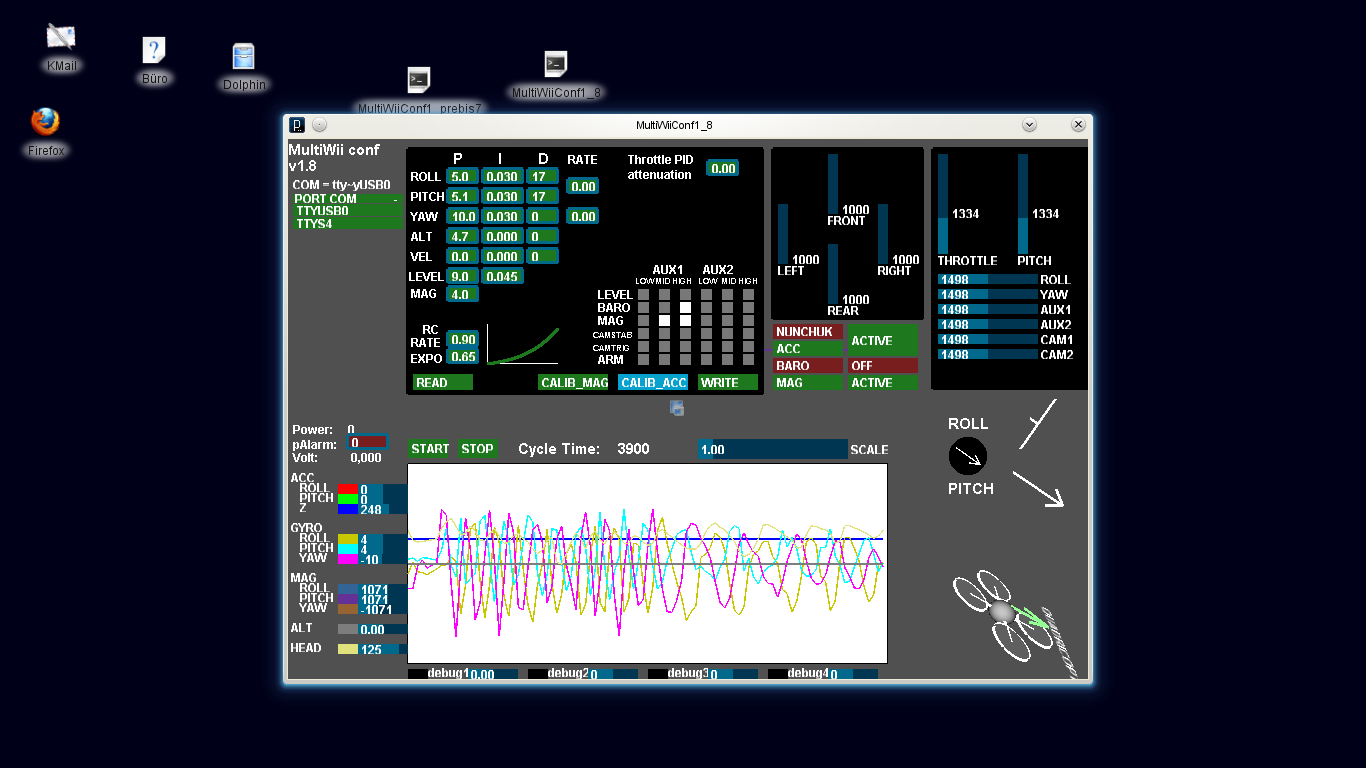Click the VEL I value field

click(x=501, y=256)
